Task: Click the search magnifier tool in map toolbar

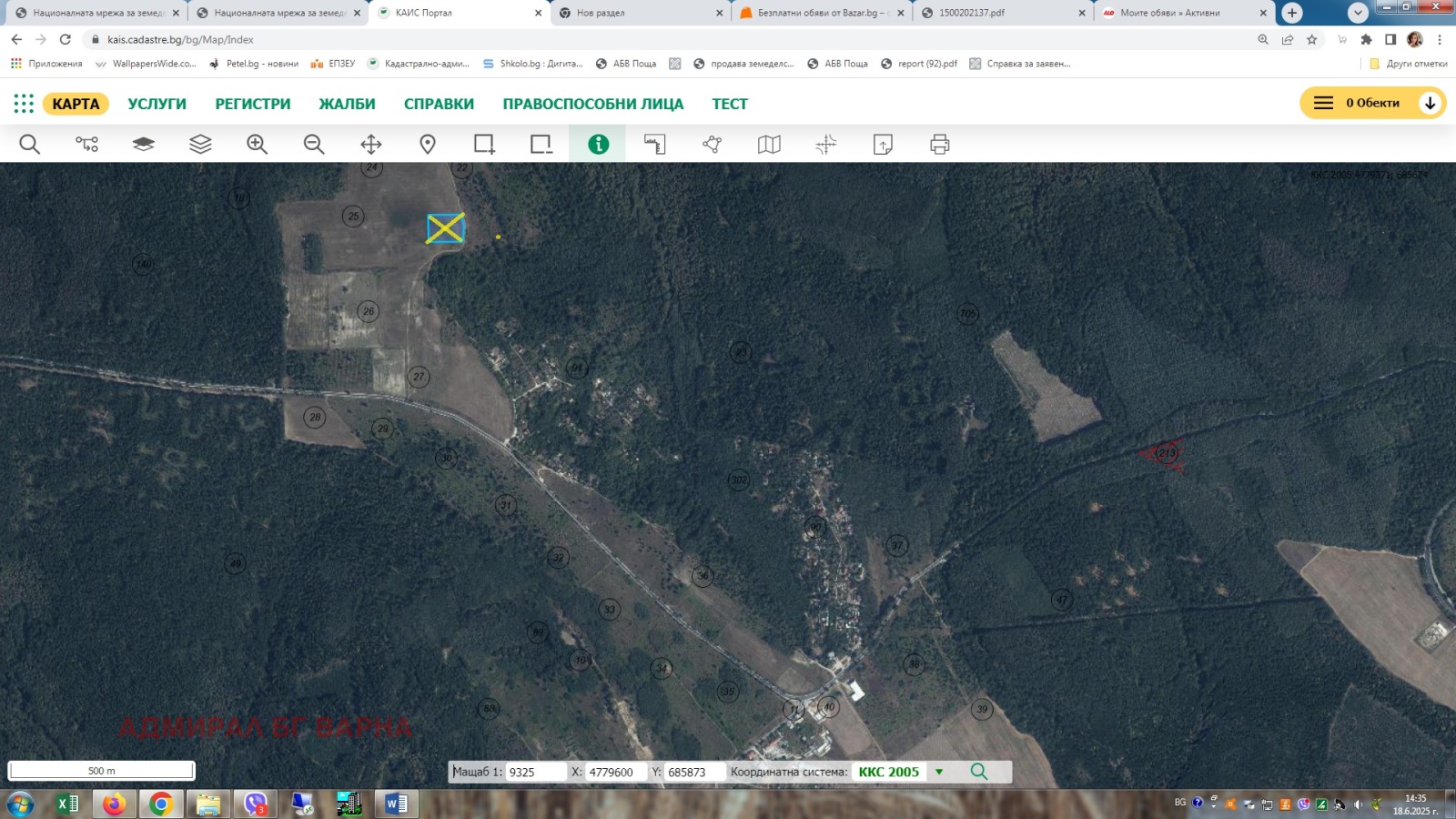Action: point(29,145)
